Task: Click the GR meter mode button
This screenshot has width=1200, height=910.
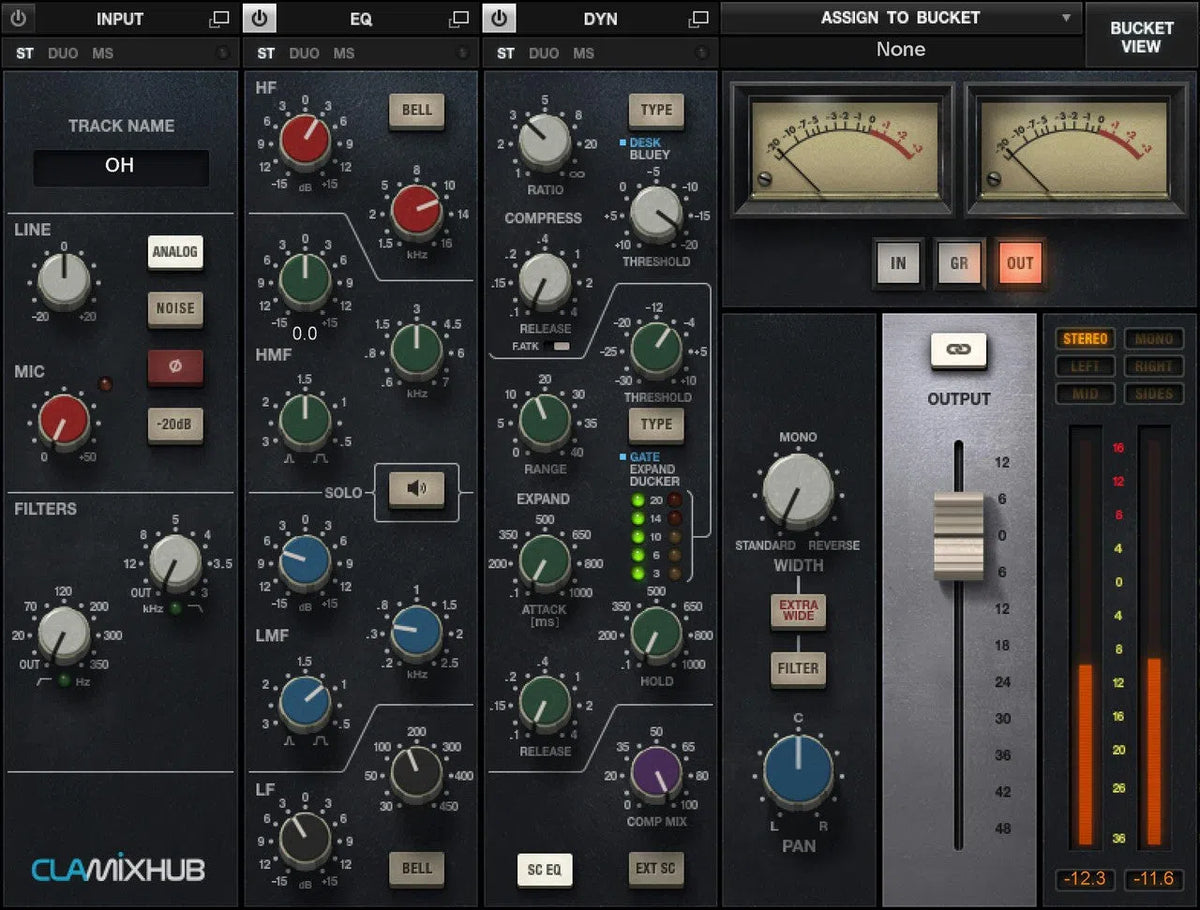Action: pos(959,263)
